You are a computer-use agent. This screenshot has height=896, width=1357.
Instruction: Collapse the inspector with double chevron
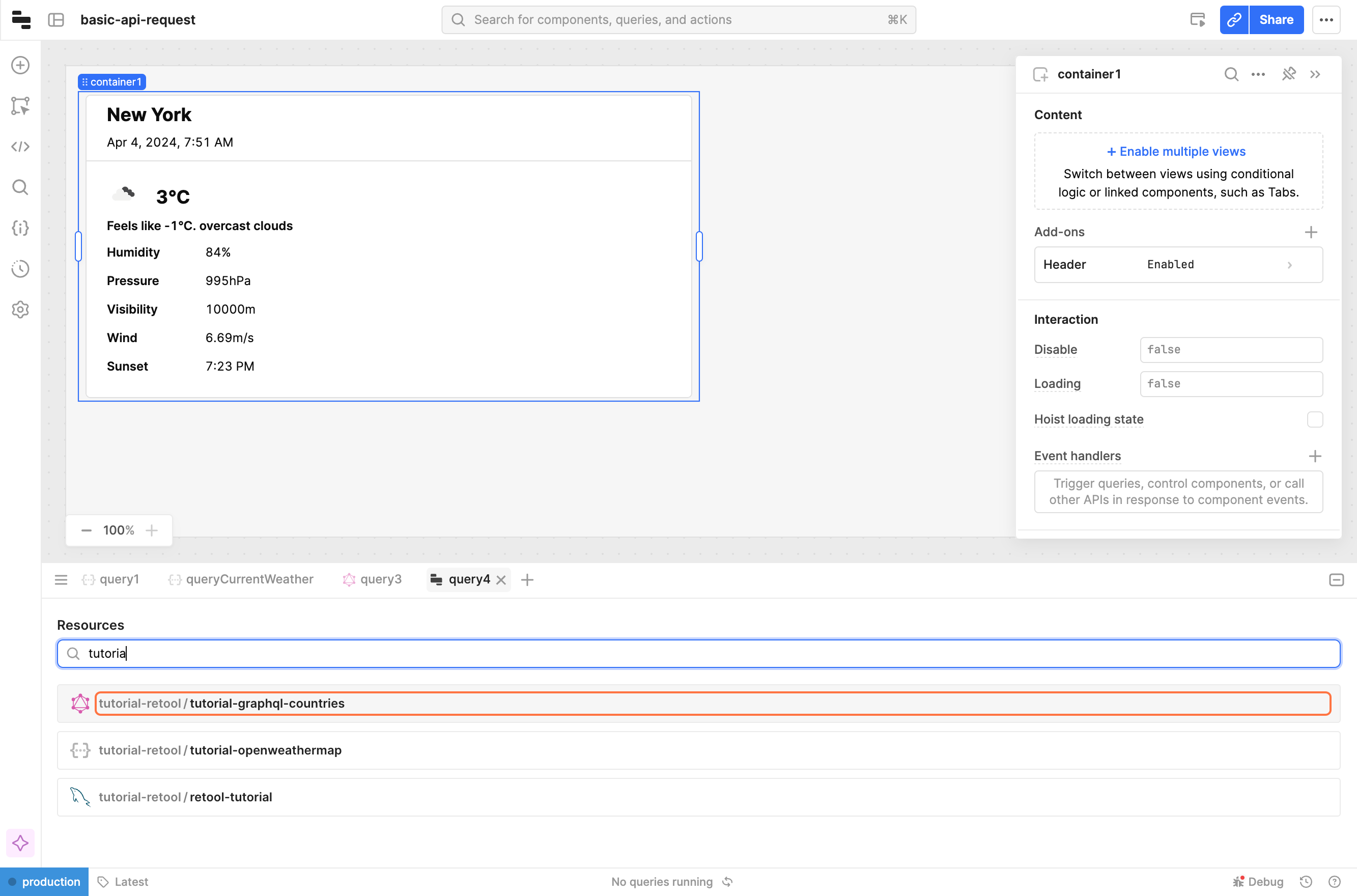tap(1315, 74)
